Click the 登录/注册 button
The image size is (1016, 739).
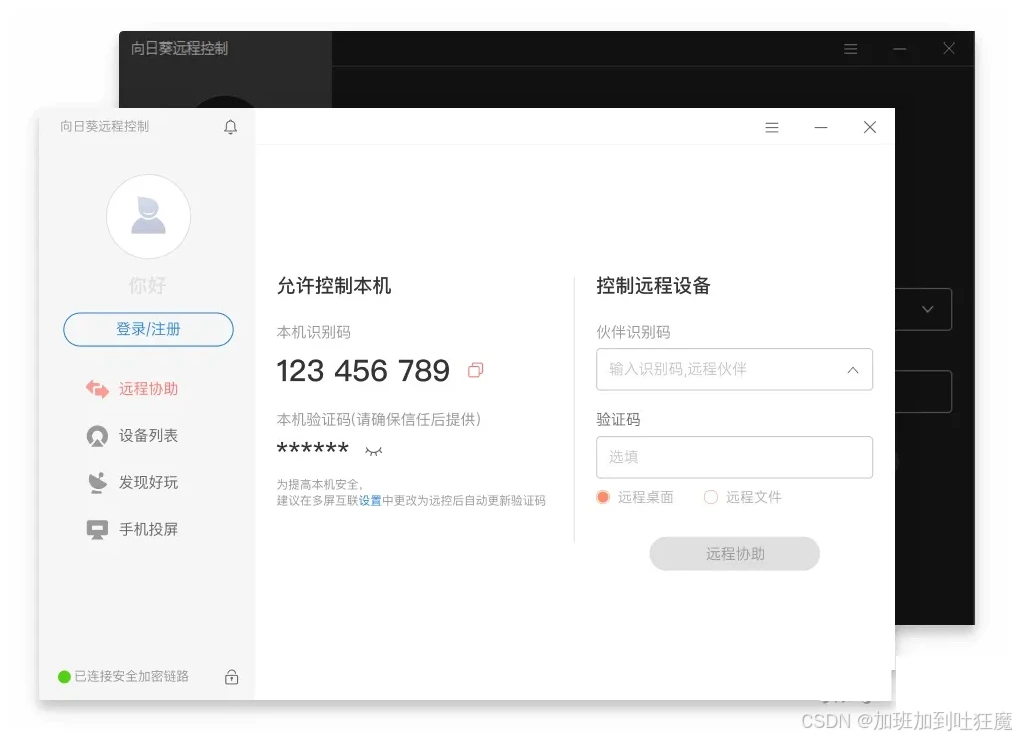[x=148, y=329]
